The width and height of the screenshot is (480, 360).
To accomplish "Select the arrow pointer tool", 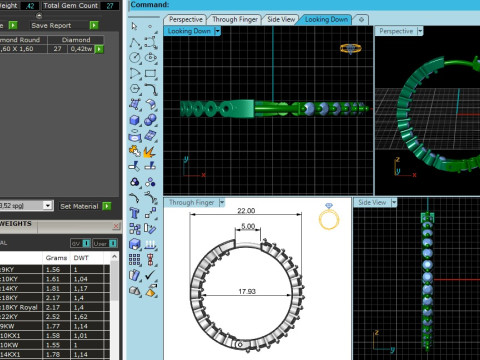I will 135,26.
